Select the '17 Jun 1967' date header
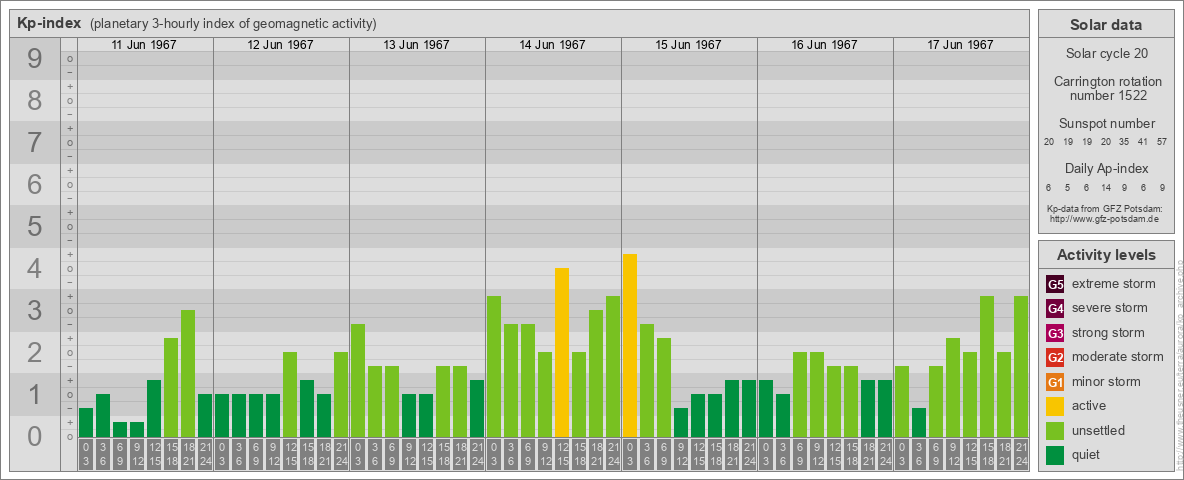This screenshot has width=1184, height=480. click(x=960, y=45)
